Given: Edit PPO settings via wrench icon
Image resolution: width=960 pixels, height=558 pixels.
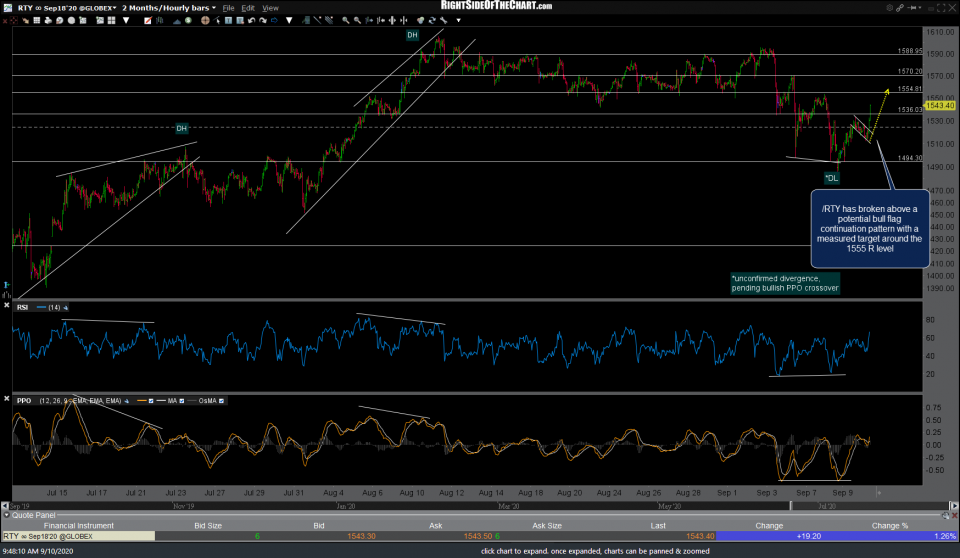Looking at the screenshot, I should click(127, 401).
